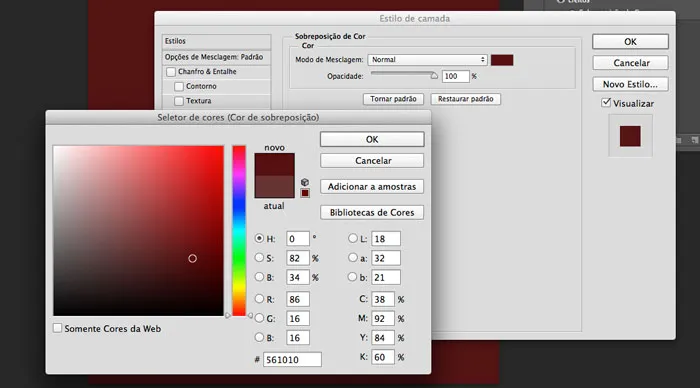The width and height of the screenshot is (700, 388).
Task: Select Opções de Mesclagem: Padrão entry
Action: (x=217, y=57)
